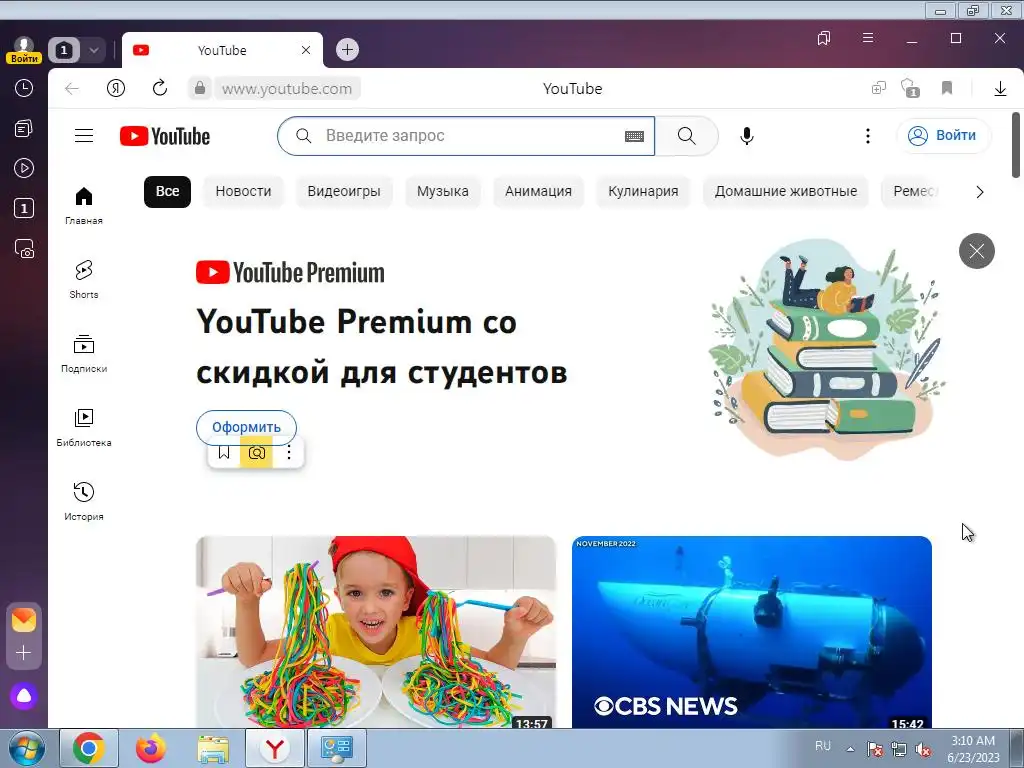Run search with the magnifier button
The width and height of the screenshot is (1024, 768).
686,136
